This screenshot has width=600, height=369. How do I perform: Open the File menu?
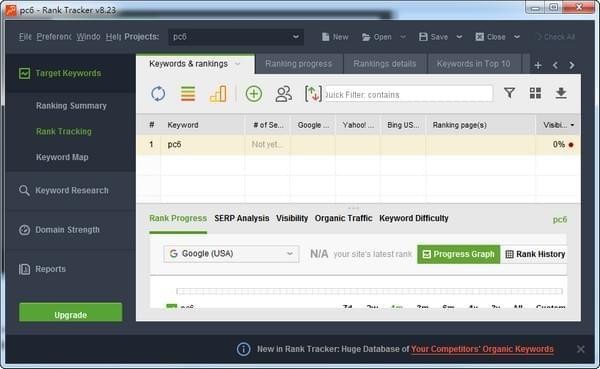(24, 37)
